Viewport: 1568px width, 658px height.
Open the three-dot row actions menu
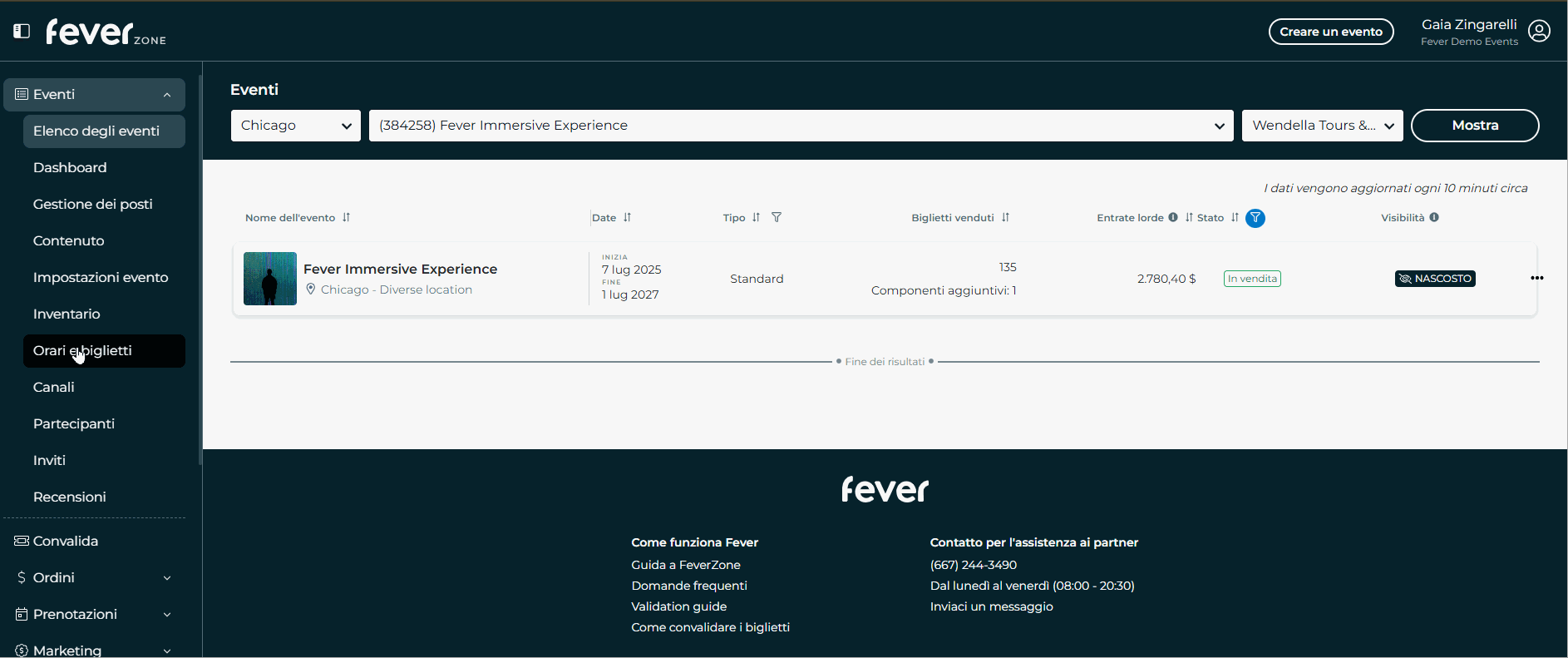(1536, 278)
